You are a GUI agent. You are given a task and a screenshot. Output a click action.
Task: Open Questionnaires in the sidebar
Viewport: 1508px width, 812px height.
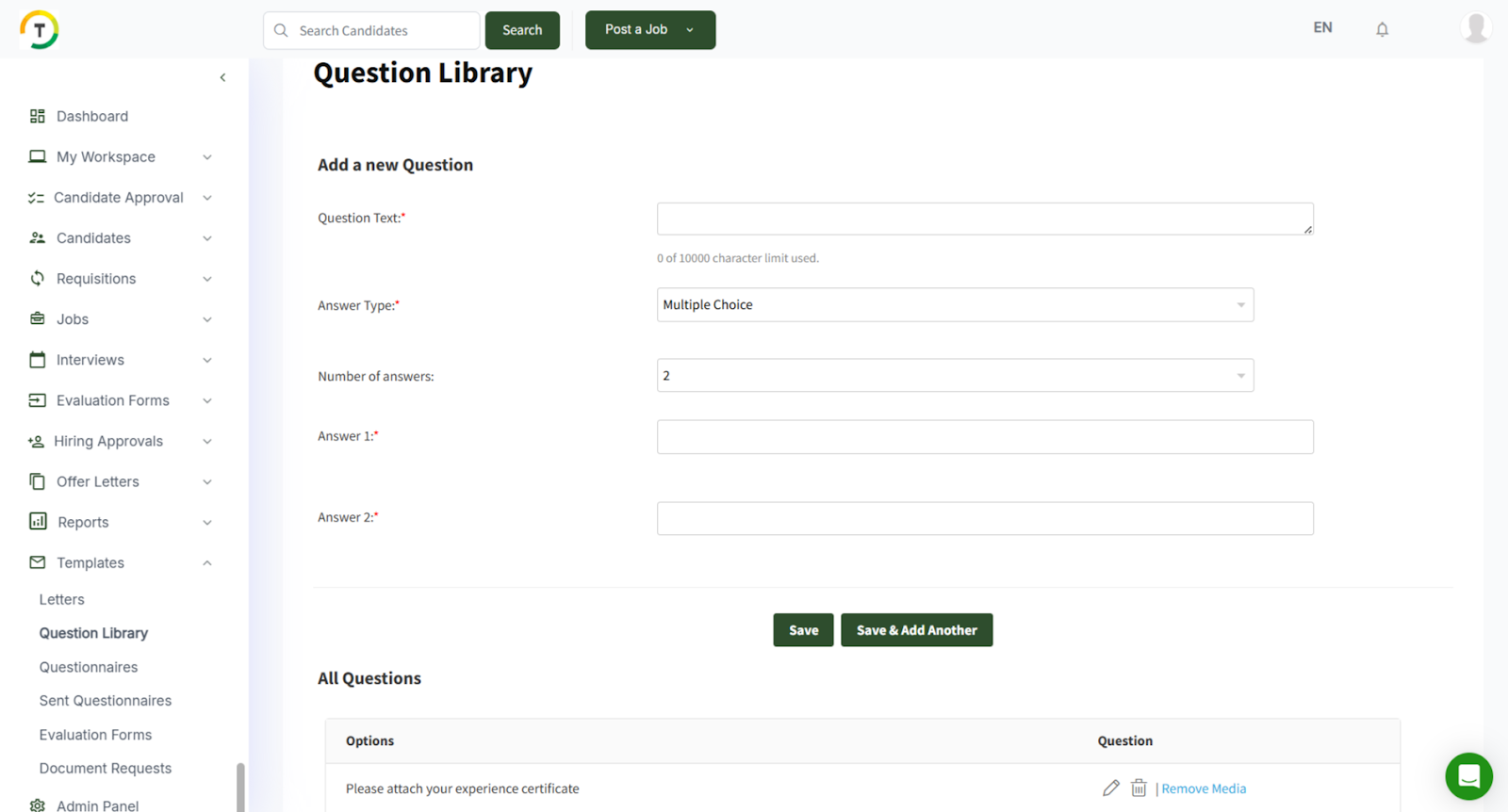[89, 667]
